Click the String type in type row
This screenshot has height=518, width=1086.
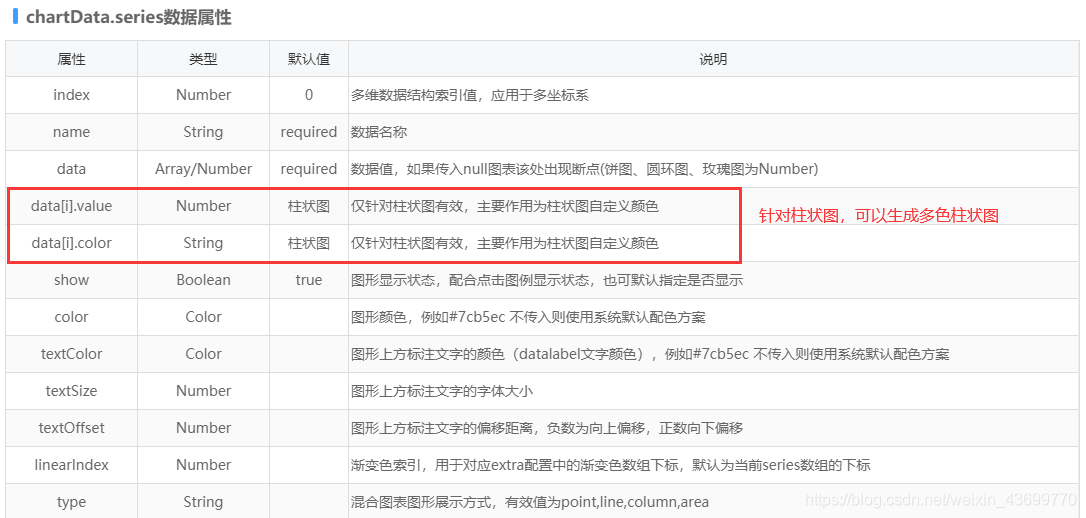[203, 502]
